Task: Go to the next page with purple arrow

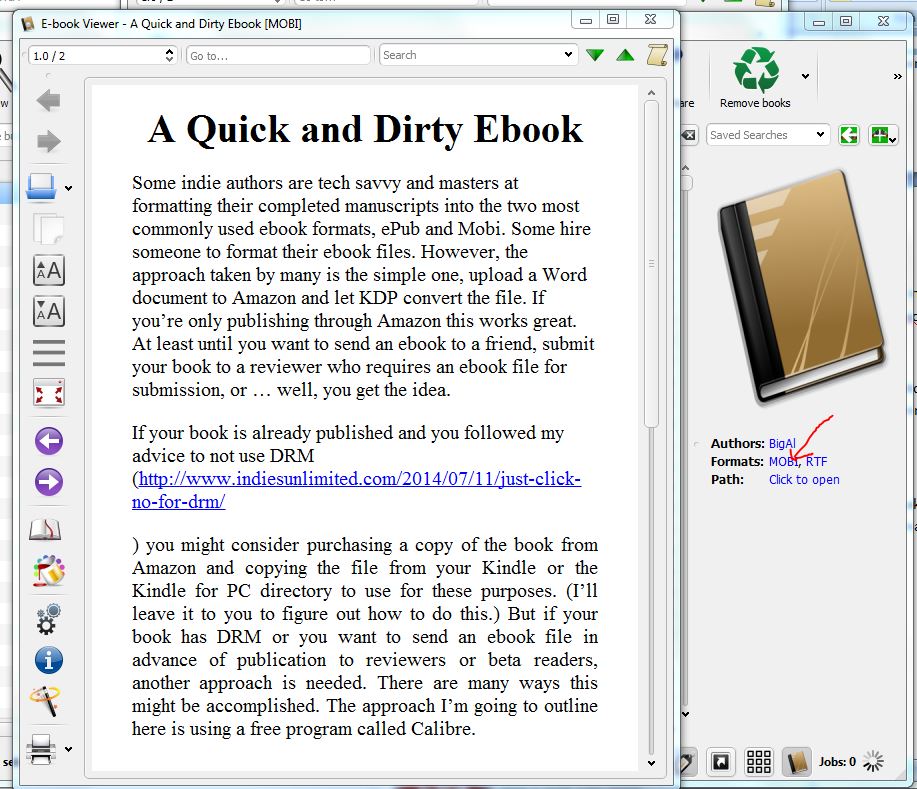Action: [x=48, y=483]
